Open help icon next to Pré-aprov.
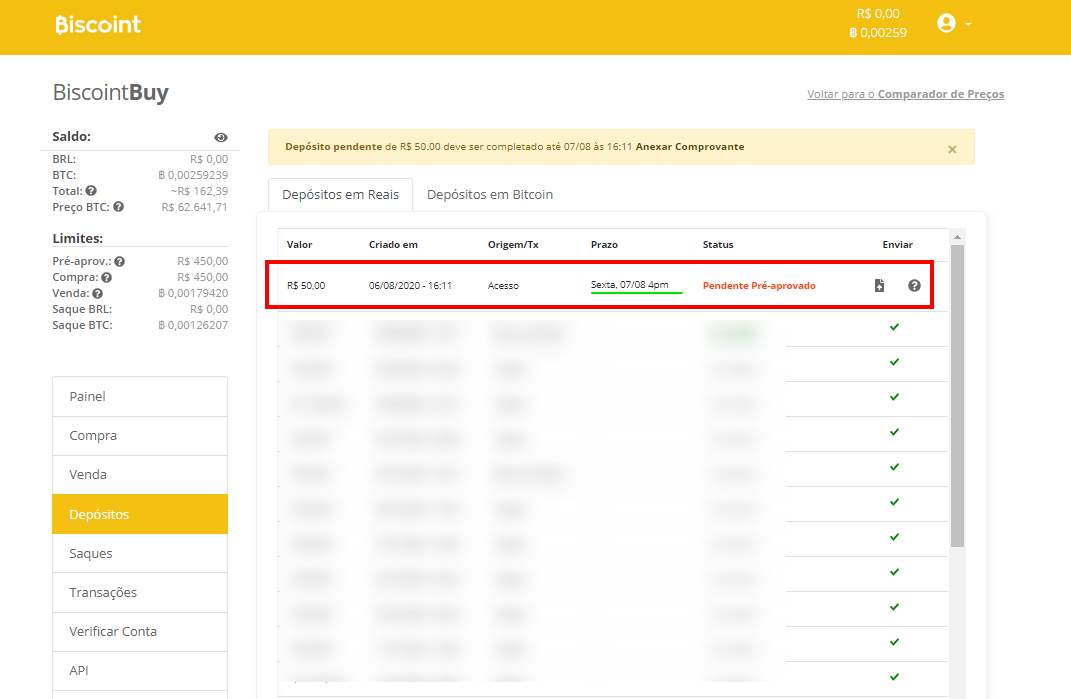The width and height of the screenshot is (1071, 699). 120,262
